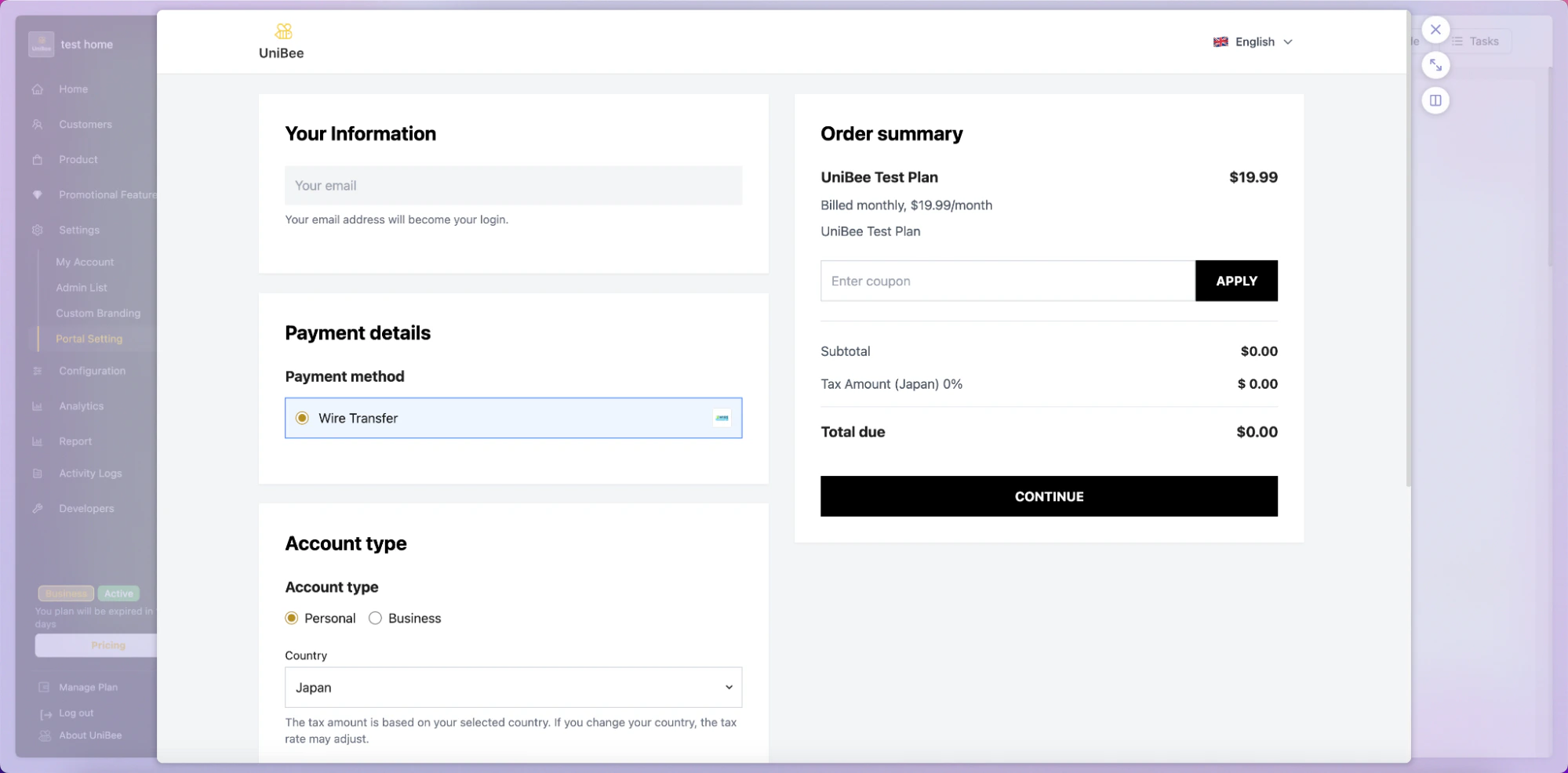The width and height of the screenshot is (1568, 773).
Task: Open Analytics via its chart icon
Action: (38, 405)
